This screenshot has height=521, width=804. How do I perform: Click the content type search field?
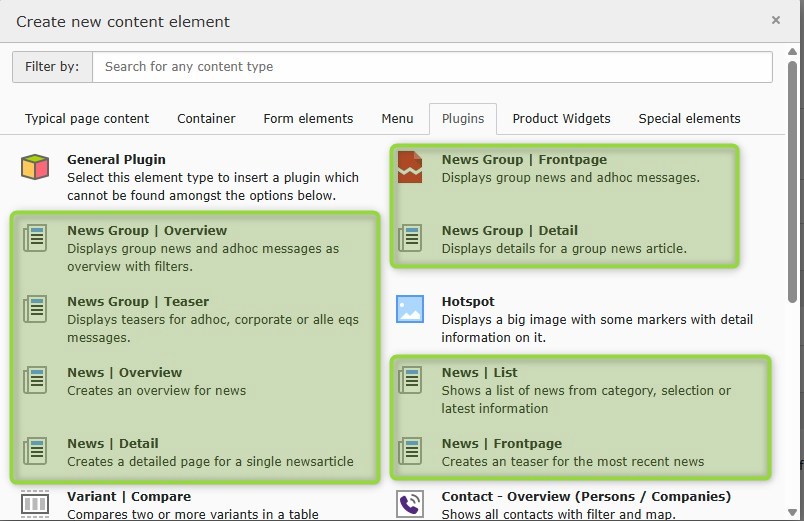[x=432, y=67]
